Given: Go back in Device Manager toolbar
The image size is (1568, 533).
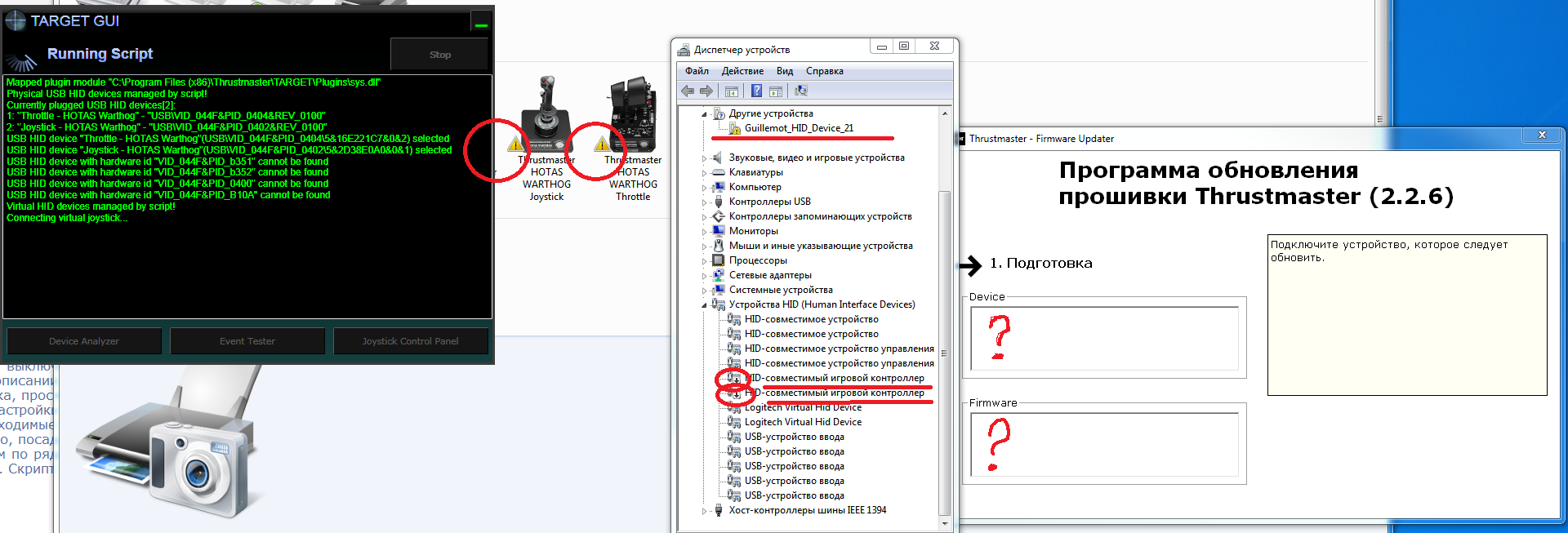Looking at the screenshot, I should pos(688,91).
